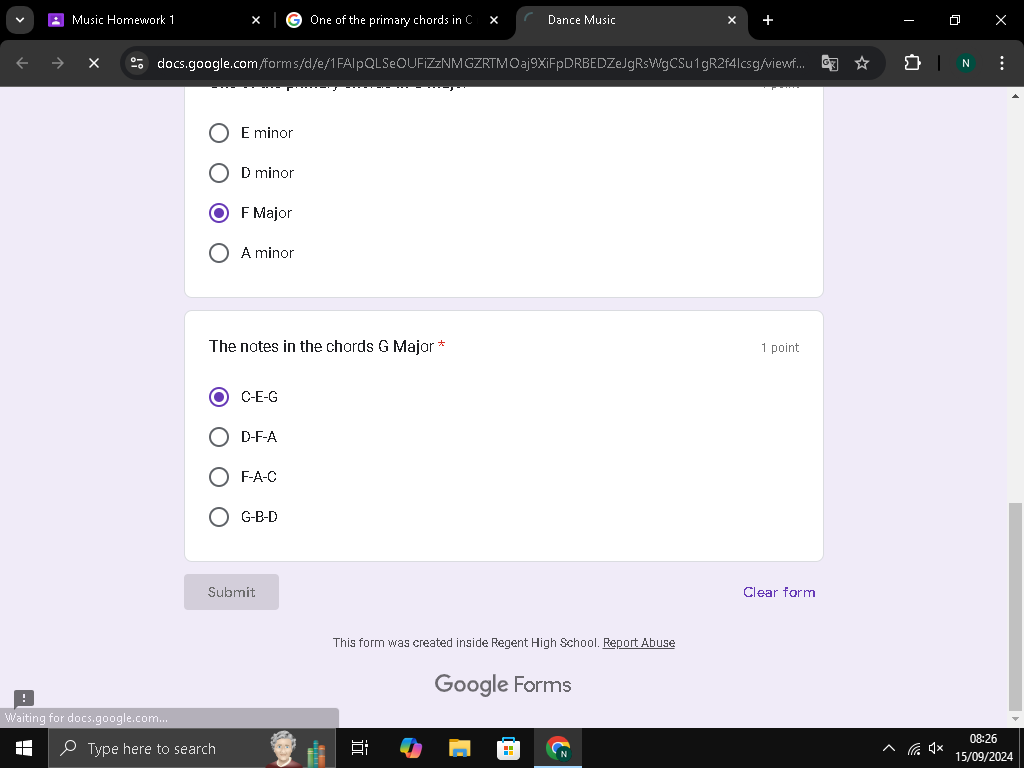Screen dimensions: 1024x768
Task: Click the taskbar search box
Action: (191, 748)
